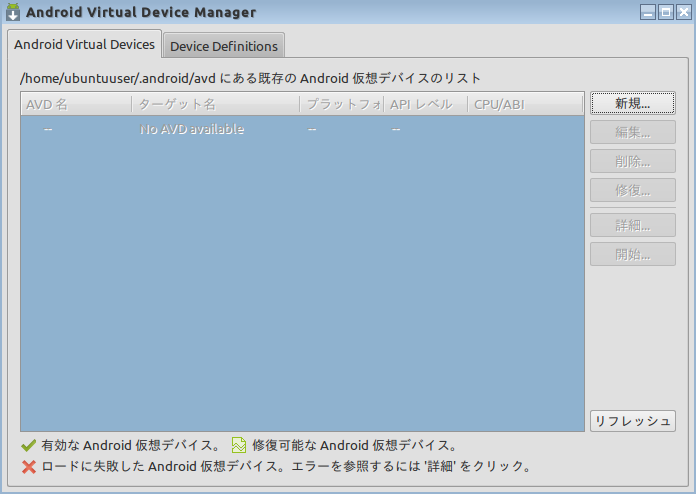Click the 修復可能な Android 仮想デバイス legend text
Image resolution: width=696 pixels, height=494 pixels.
click(x=354, y=445)
